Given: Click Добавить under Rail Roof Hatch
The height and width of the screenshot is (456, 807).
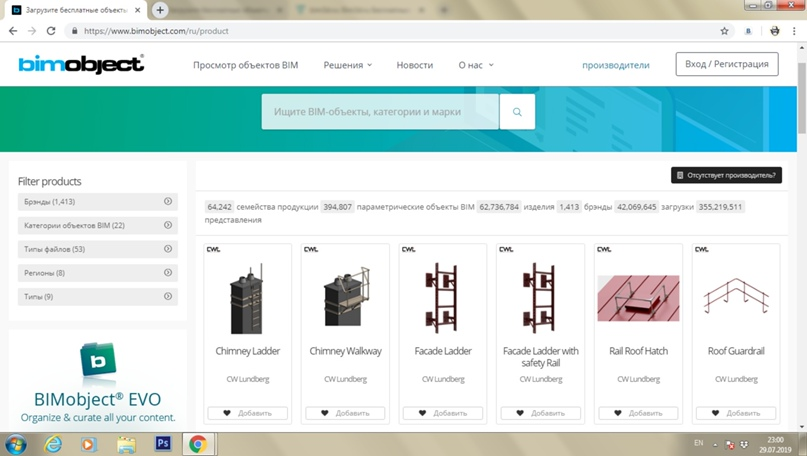Looking at the screenshot, I should (x=638, y=413).
